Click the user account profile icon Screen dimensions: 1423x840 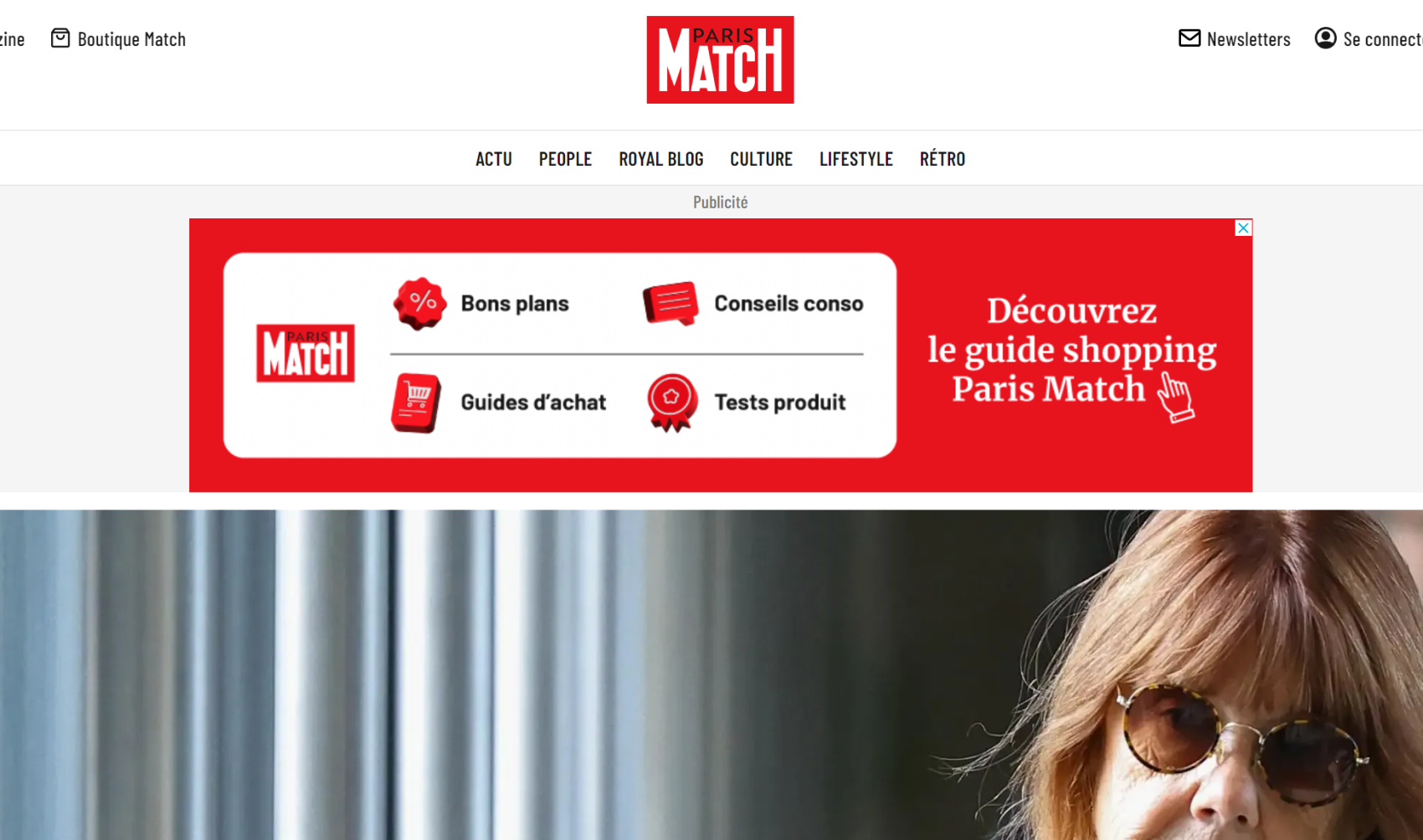coord(1326,38)
